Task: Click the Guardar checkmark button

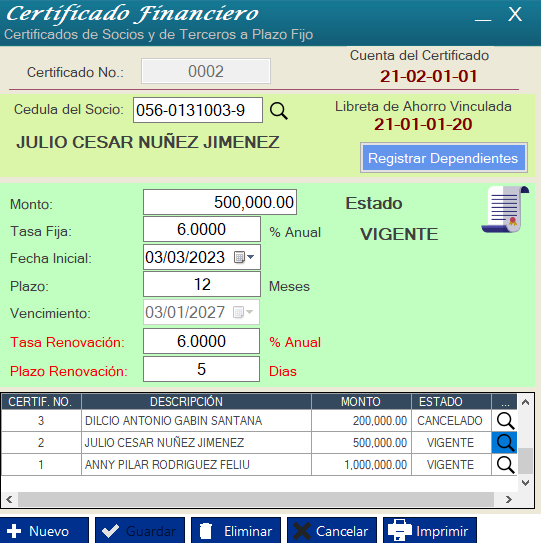Action: 140,531
